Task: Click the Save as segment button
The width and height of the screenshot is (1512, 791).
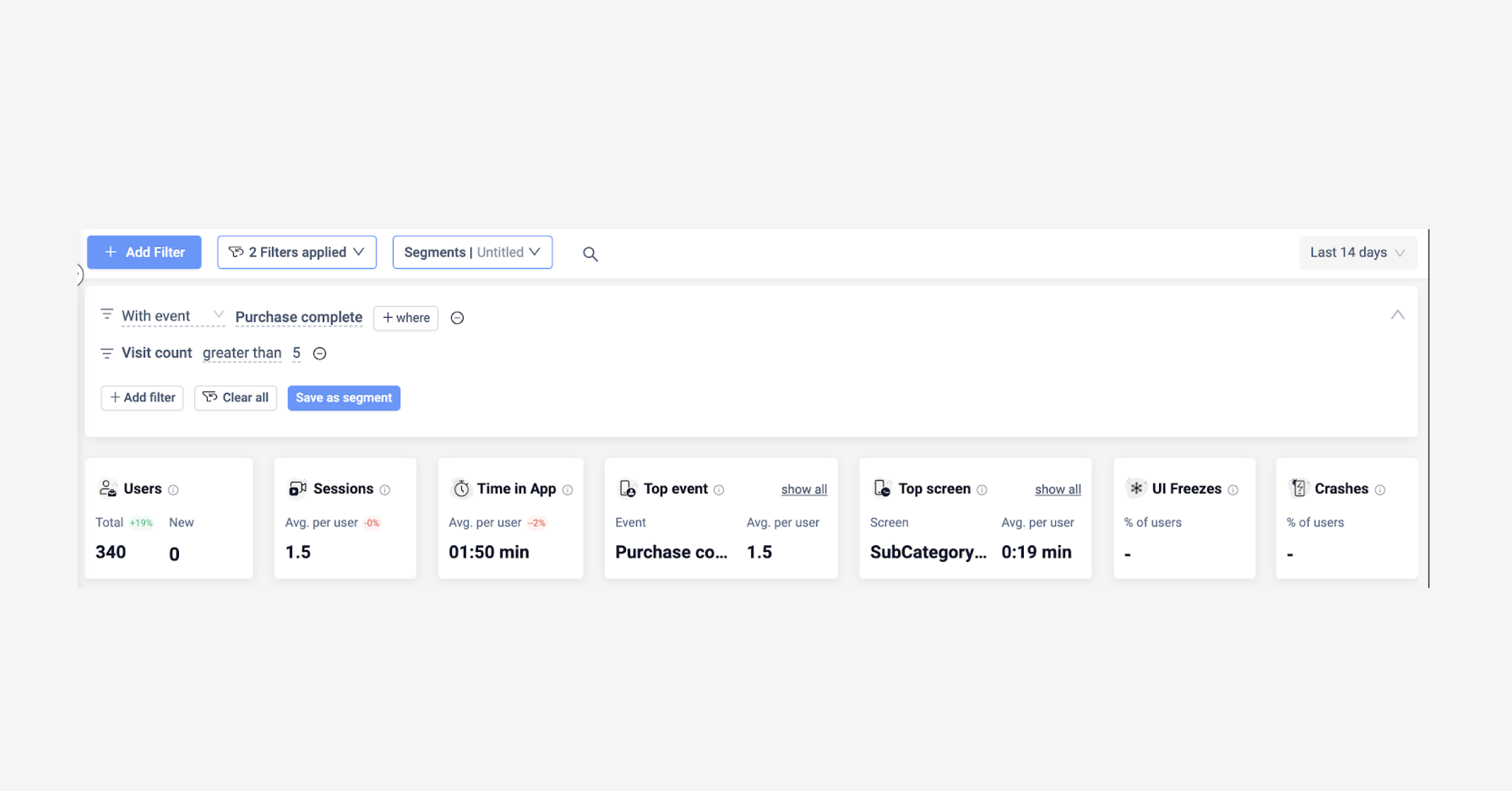Action: point(344,397)
